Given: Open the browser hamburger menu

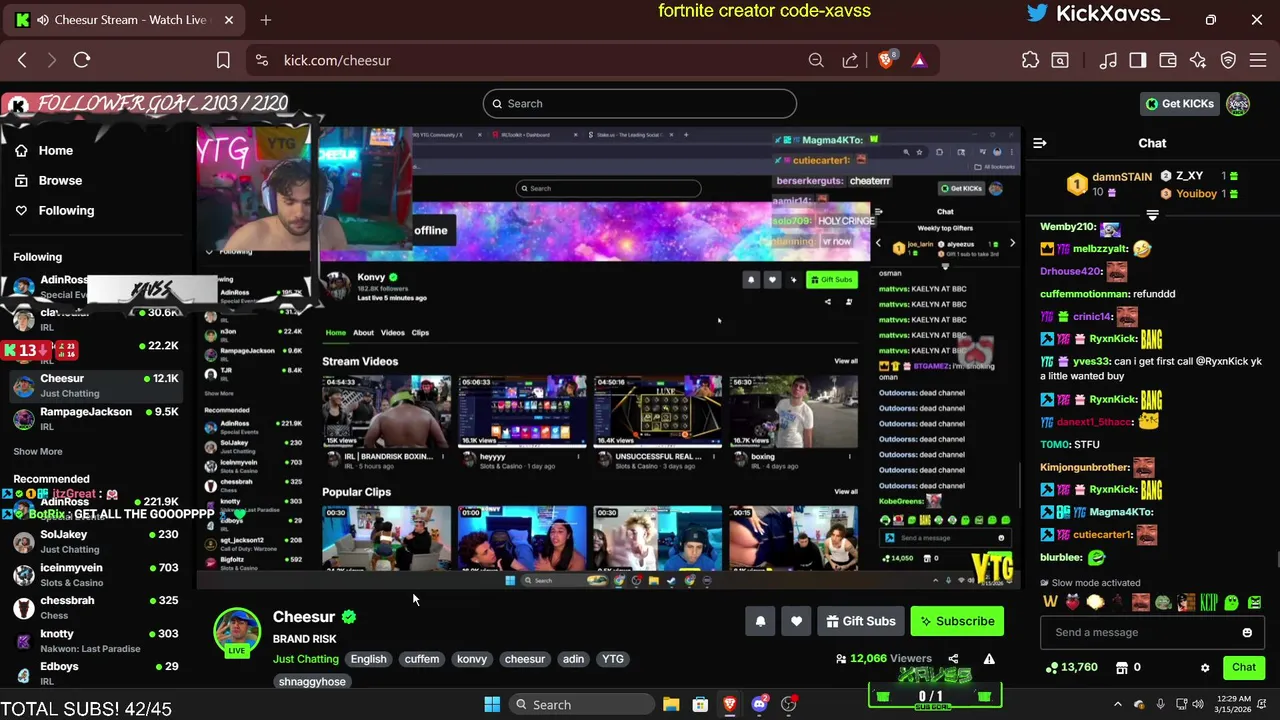Looking at the screenshot, I should [1258, 60].
